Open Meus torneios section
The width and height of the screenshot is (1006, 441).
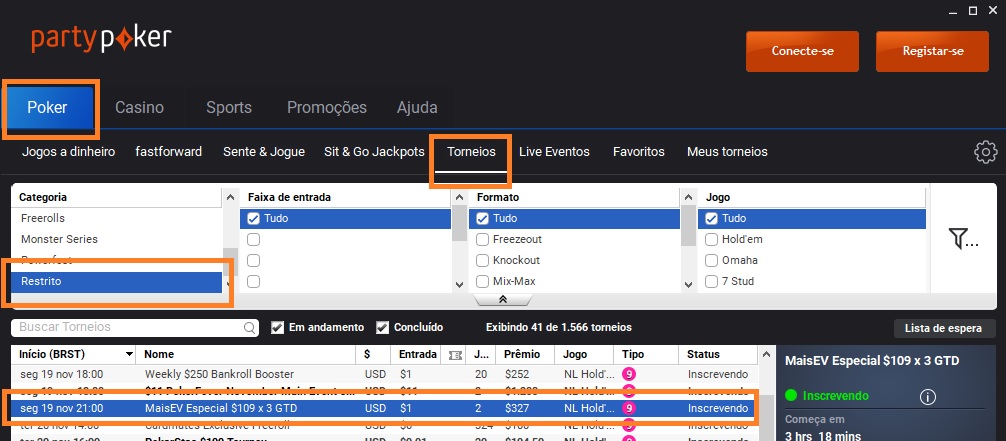point(727,152)
